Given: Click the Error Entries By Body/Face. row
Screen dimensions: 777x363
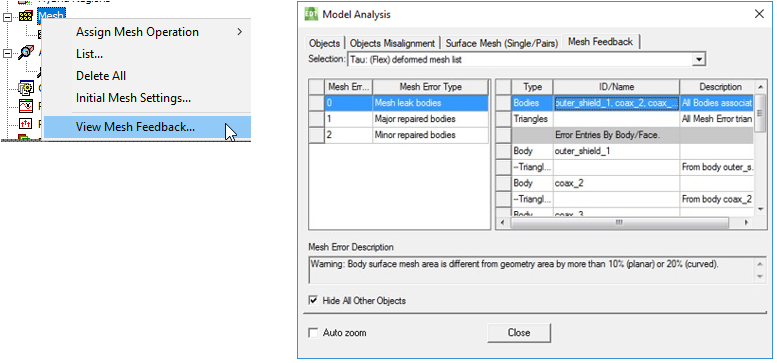Looking at the screenshot, I should (x=625, y=135).
